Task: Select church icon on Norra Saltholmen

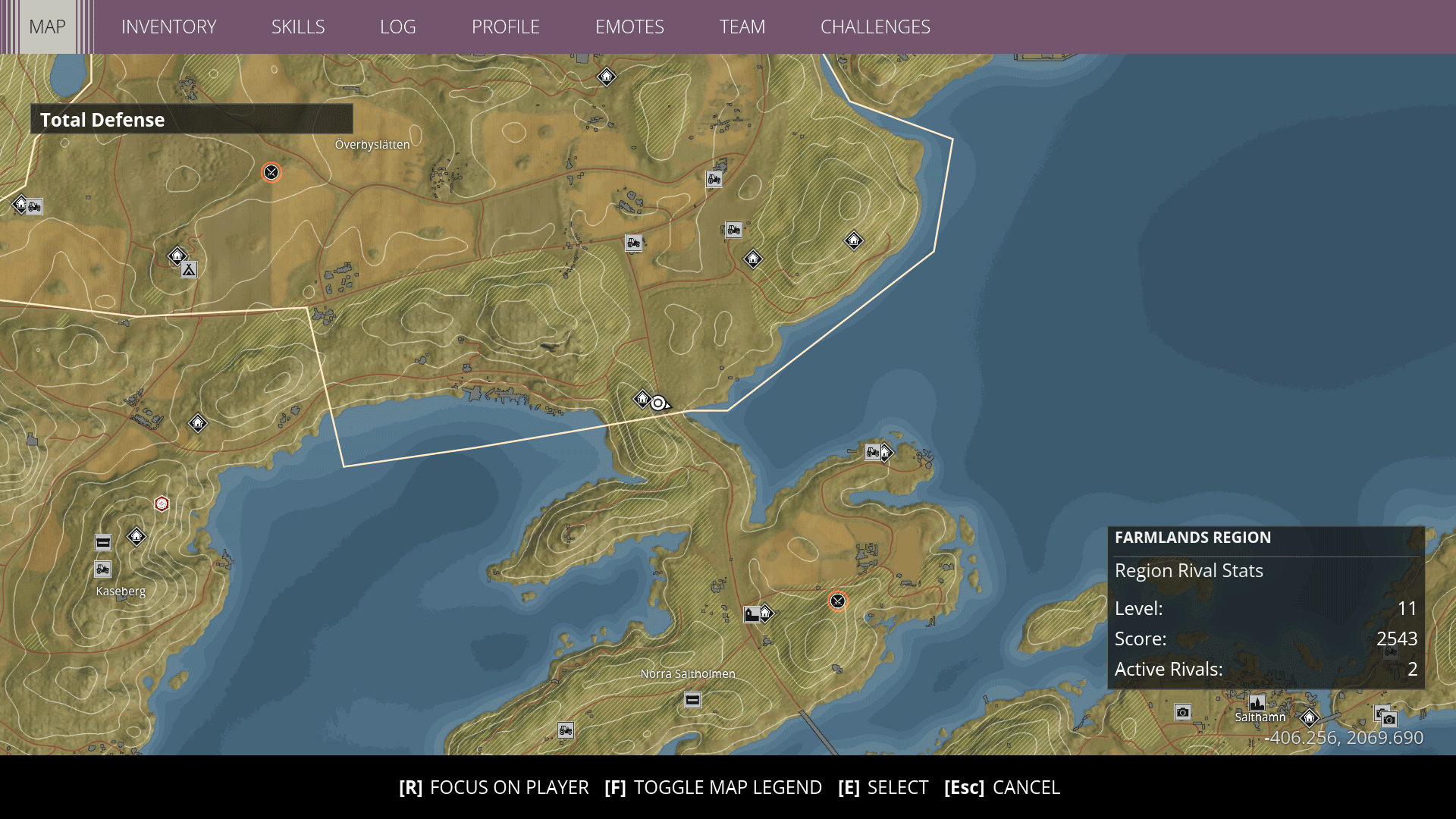Action: pyautogui.click(x=752, y=613)
